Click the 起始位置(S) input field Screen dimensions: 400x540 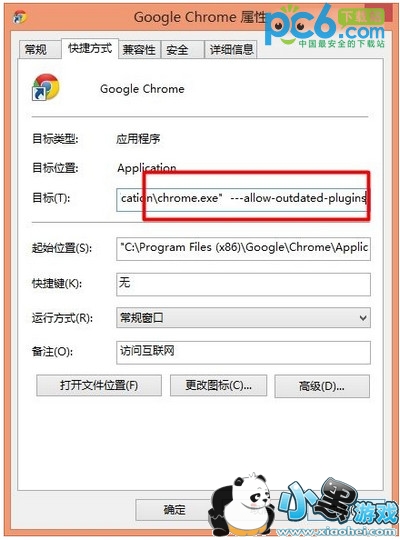click(x=243, y=249)
